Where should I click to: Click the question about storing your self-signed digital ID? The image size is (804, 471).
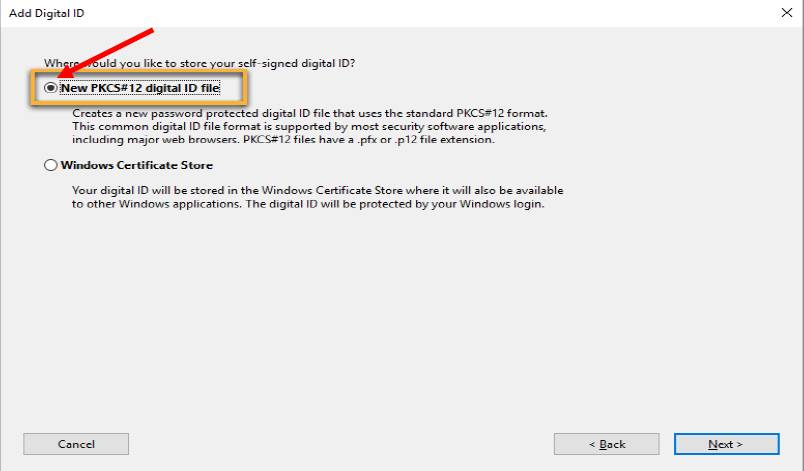pyautogui.click(x=199, y=63)
